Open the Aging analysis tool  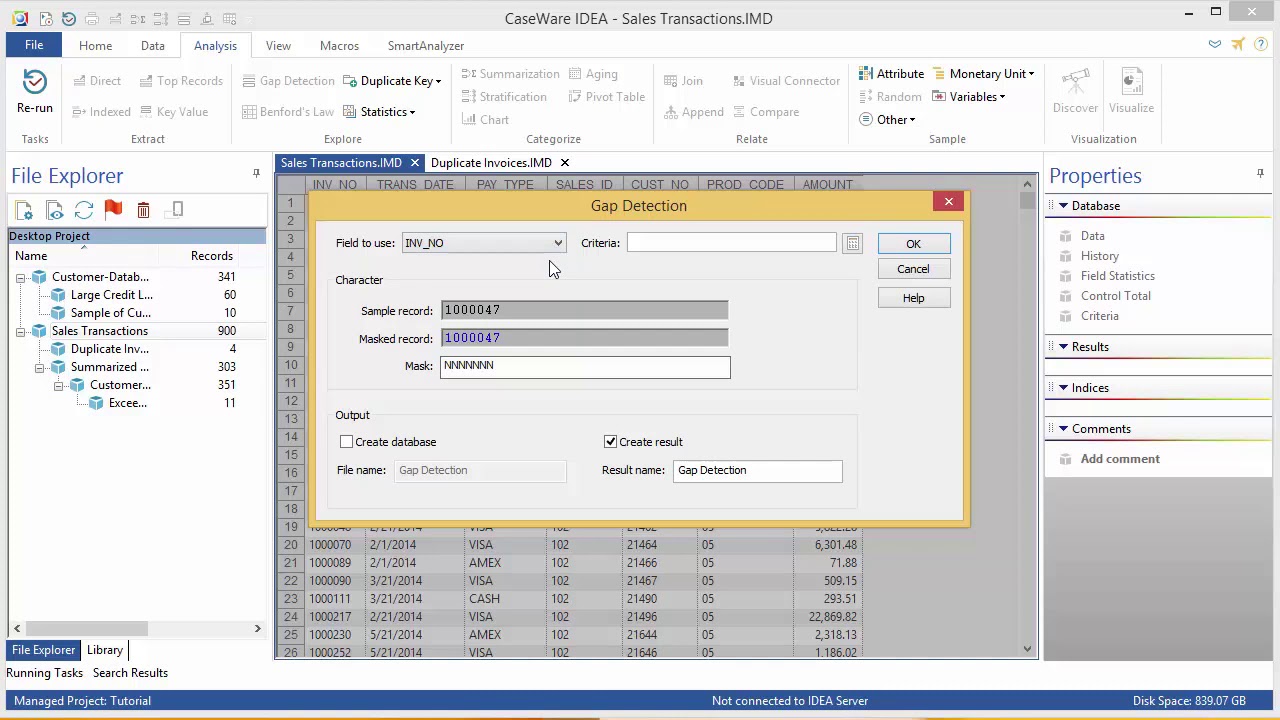[x=593, y=74]
